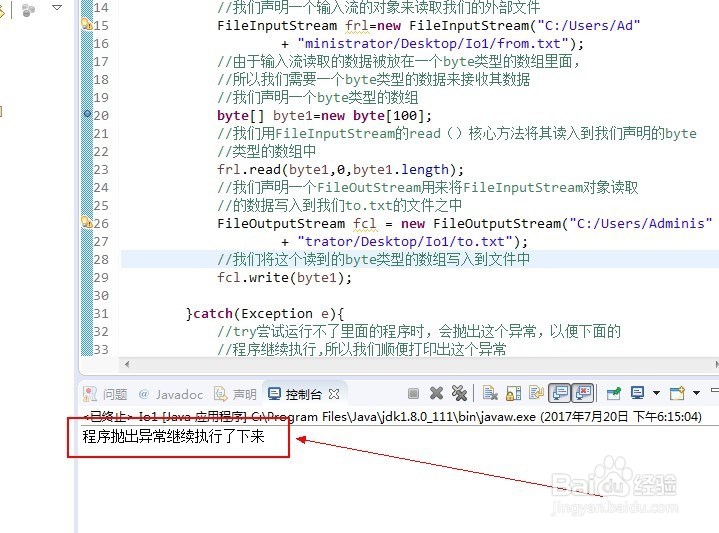Image resolution: width=719 pixels, height=533 pixels.
Task: Close the 控制台 console tab
Action: pyautogui.click(x=334, y=394)
